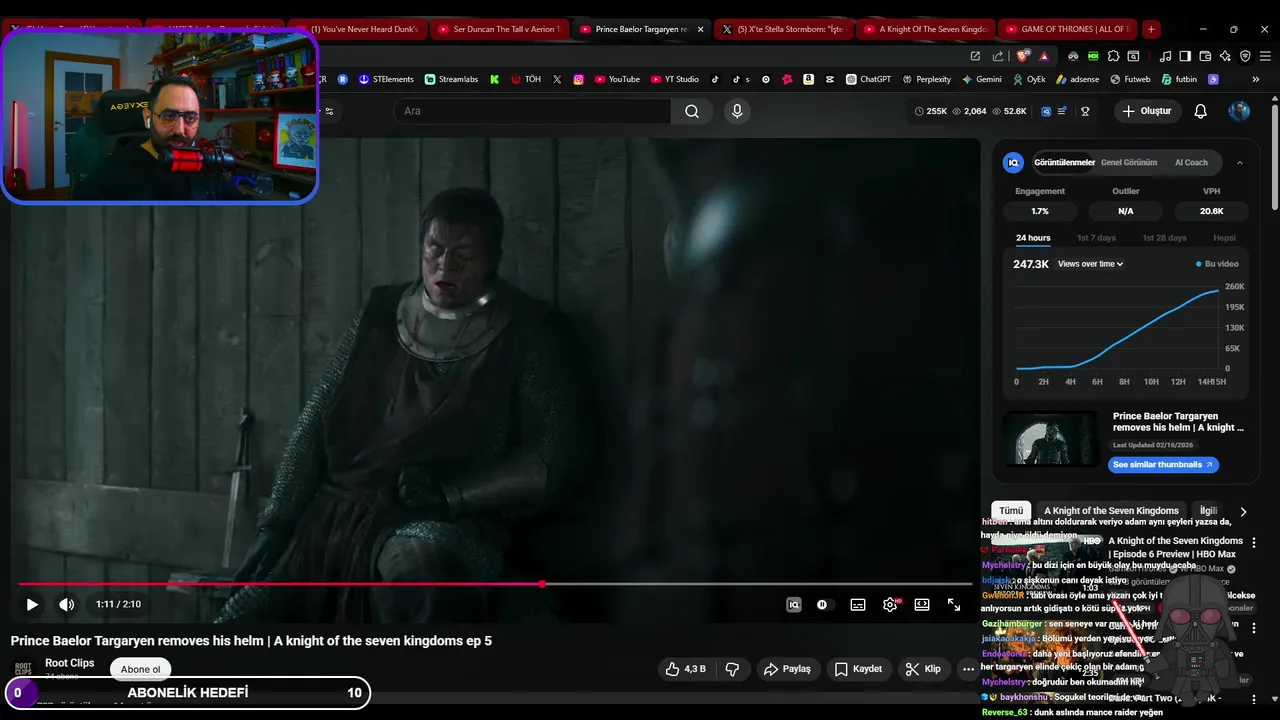Select 24 hours time range
The image size is (1280, 720).
1033,238
